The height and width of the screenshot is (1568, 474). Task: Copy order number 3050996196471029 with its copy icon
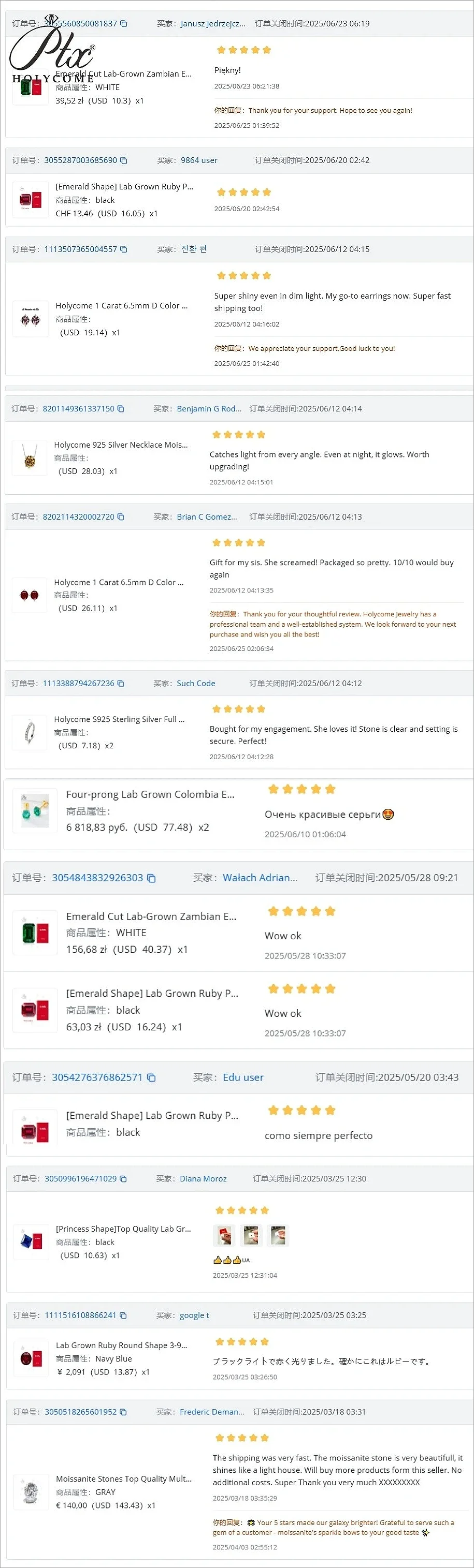pos(123,1179)
